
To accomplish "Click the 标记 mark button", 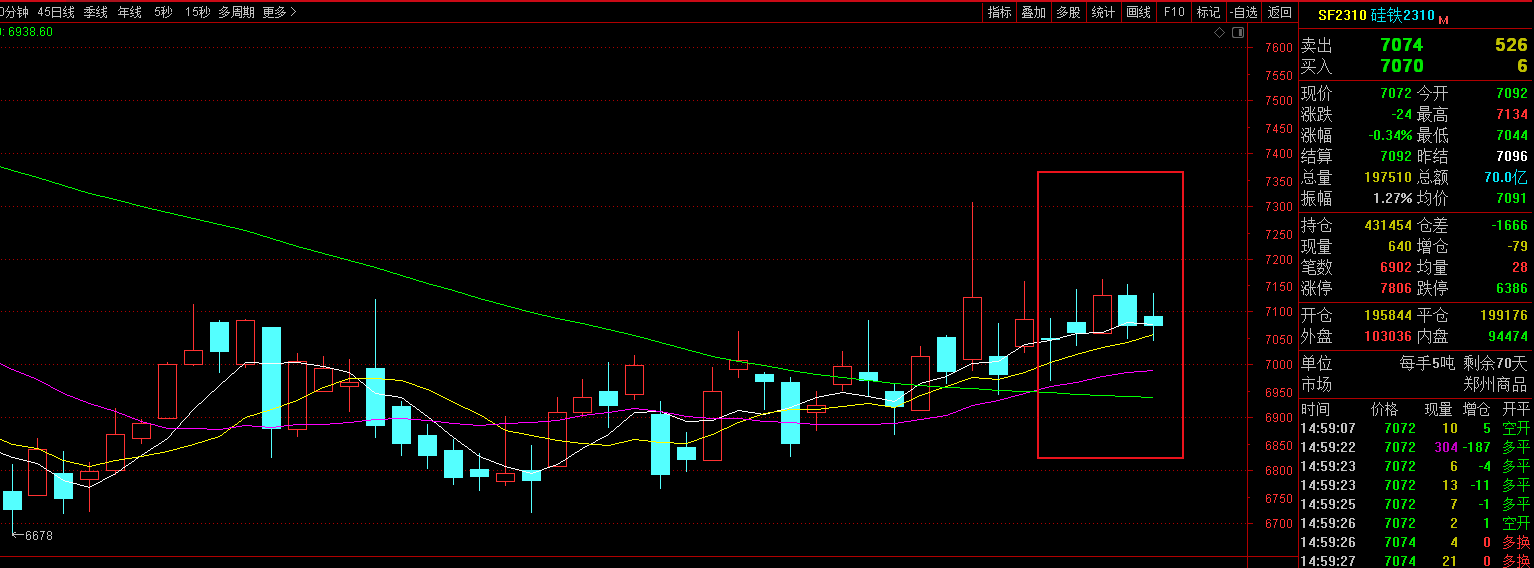I will point(1208,12).
